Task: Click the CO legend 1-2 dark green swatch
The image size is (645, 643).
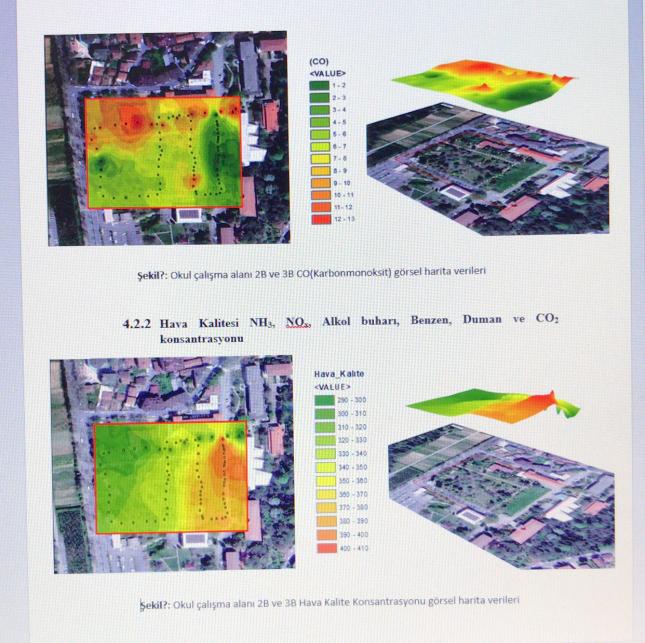Action: coord(320,86)
